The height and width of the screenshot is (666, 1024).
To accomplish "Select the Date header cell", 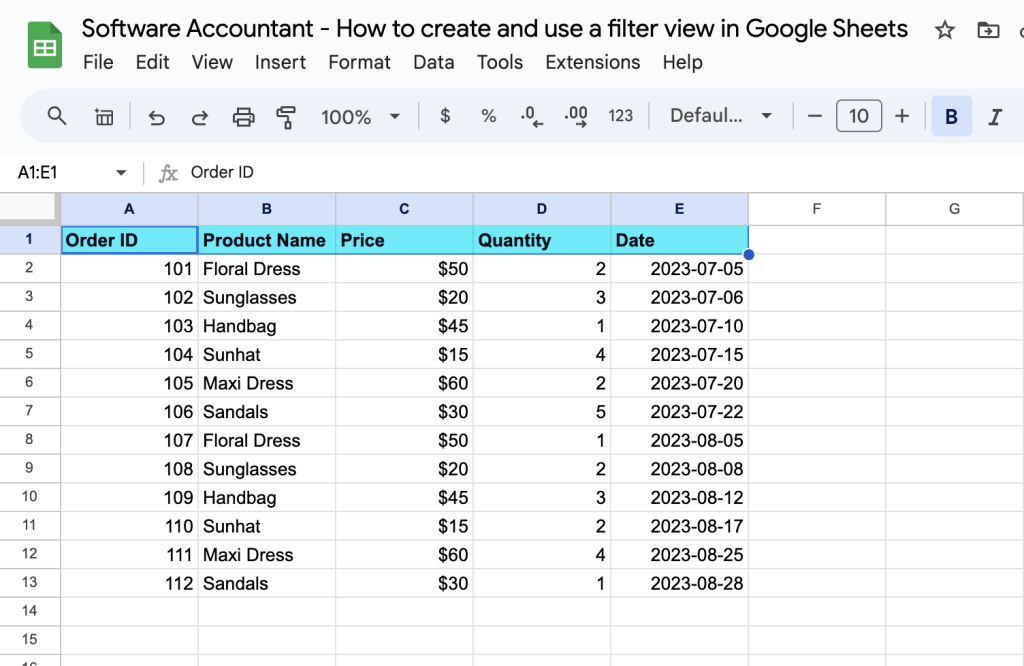I will click(679, 240).
